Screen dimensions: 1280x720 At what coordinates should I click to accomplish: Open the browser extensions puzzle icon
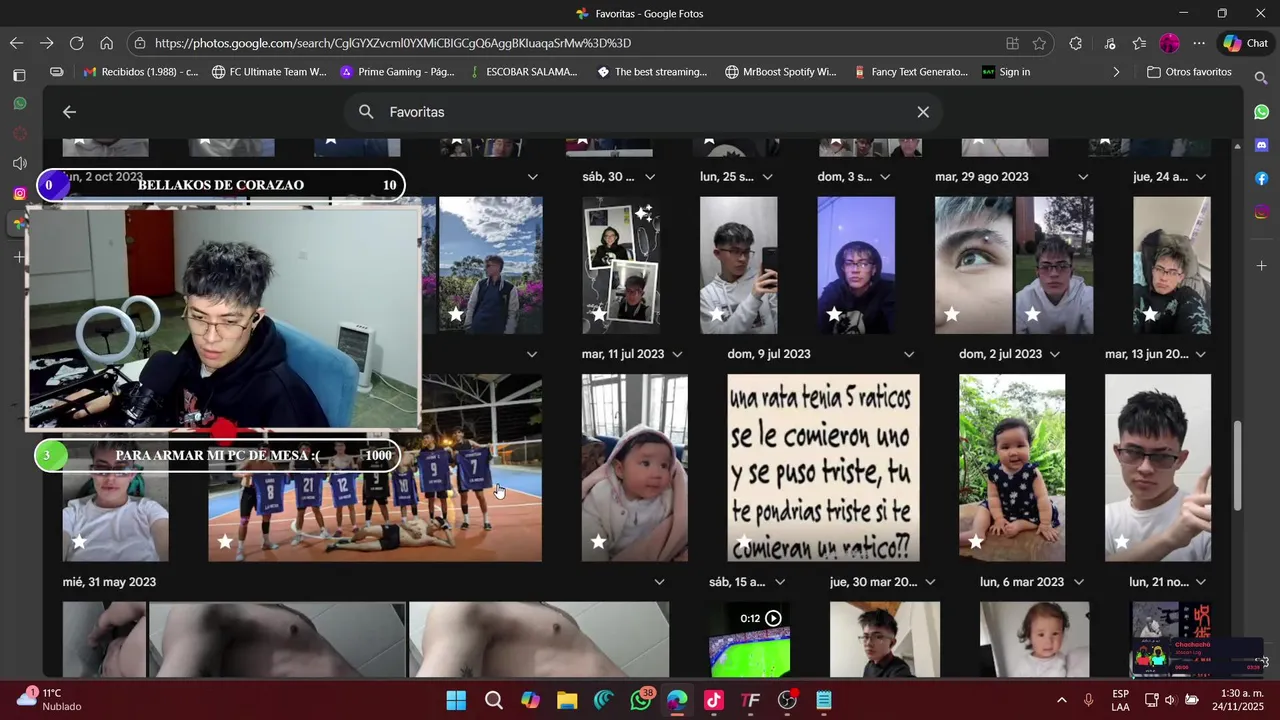point(1076,43)
